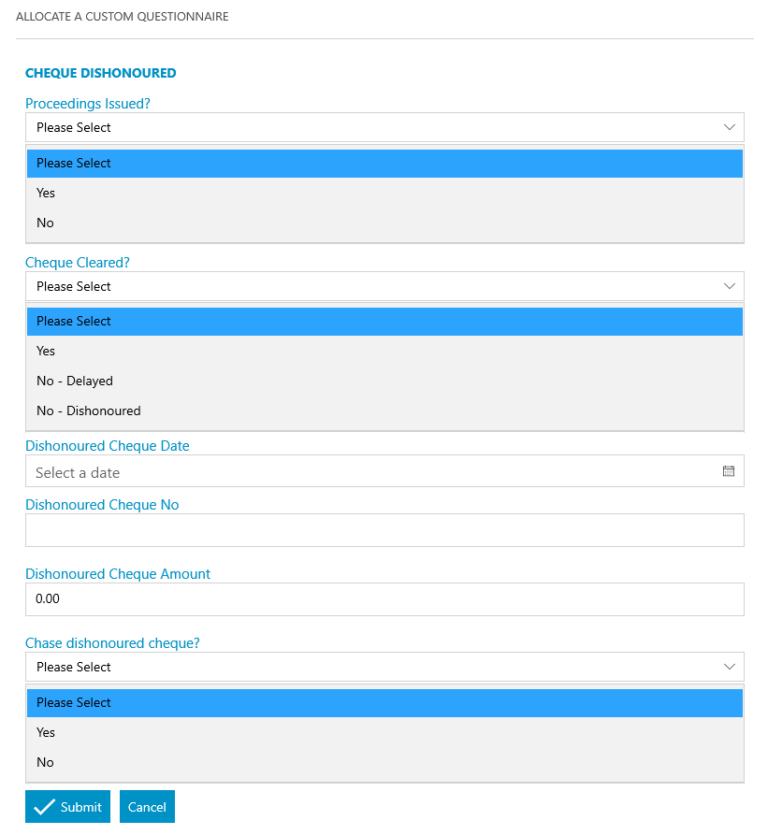This screenshot has width=768, height=835.
Task: Expand the Cheque Cleared dropdown arrow
Action: [728, 286]
